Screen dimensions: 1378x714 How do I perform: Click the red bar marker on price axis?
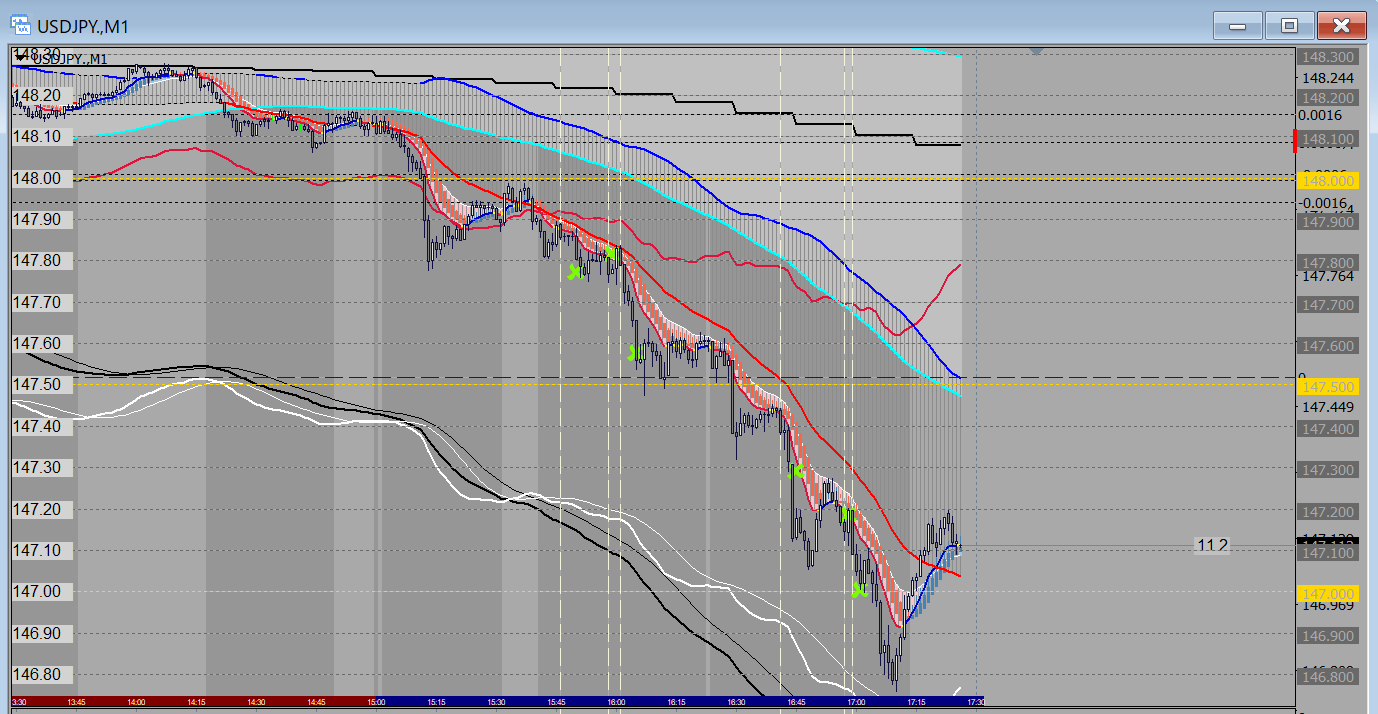1296,141
